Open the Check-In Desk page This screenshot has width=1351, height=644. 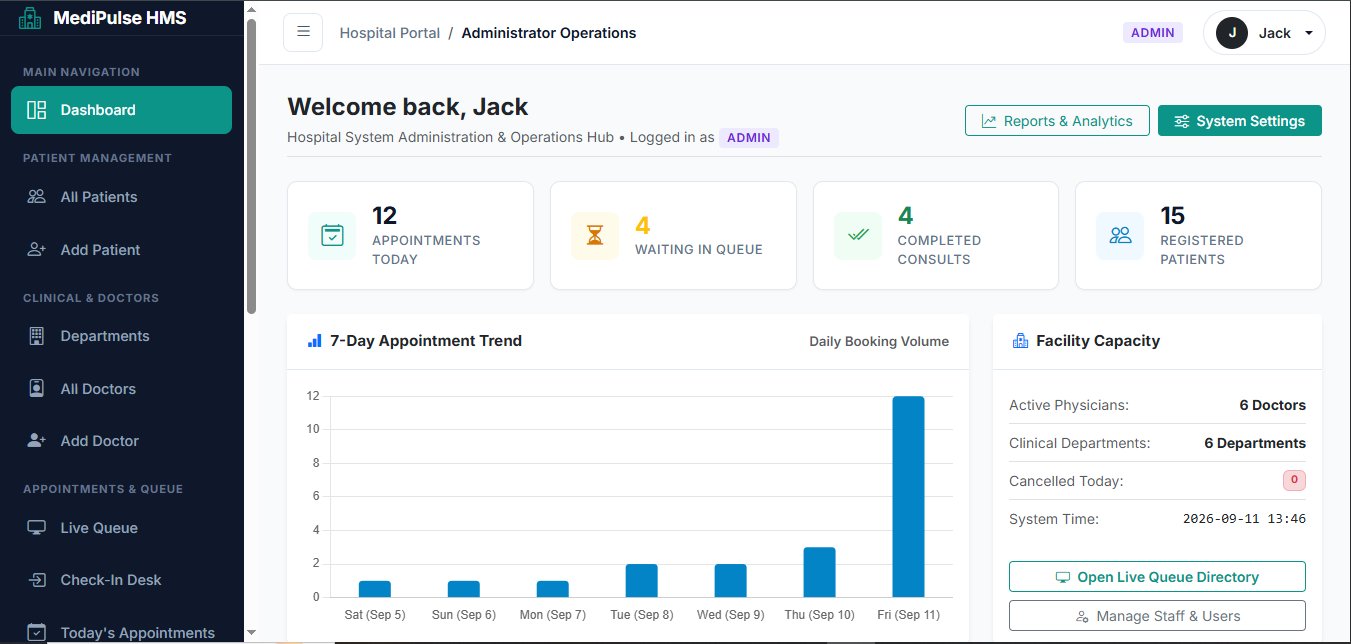(121, 580)
